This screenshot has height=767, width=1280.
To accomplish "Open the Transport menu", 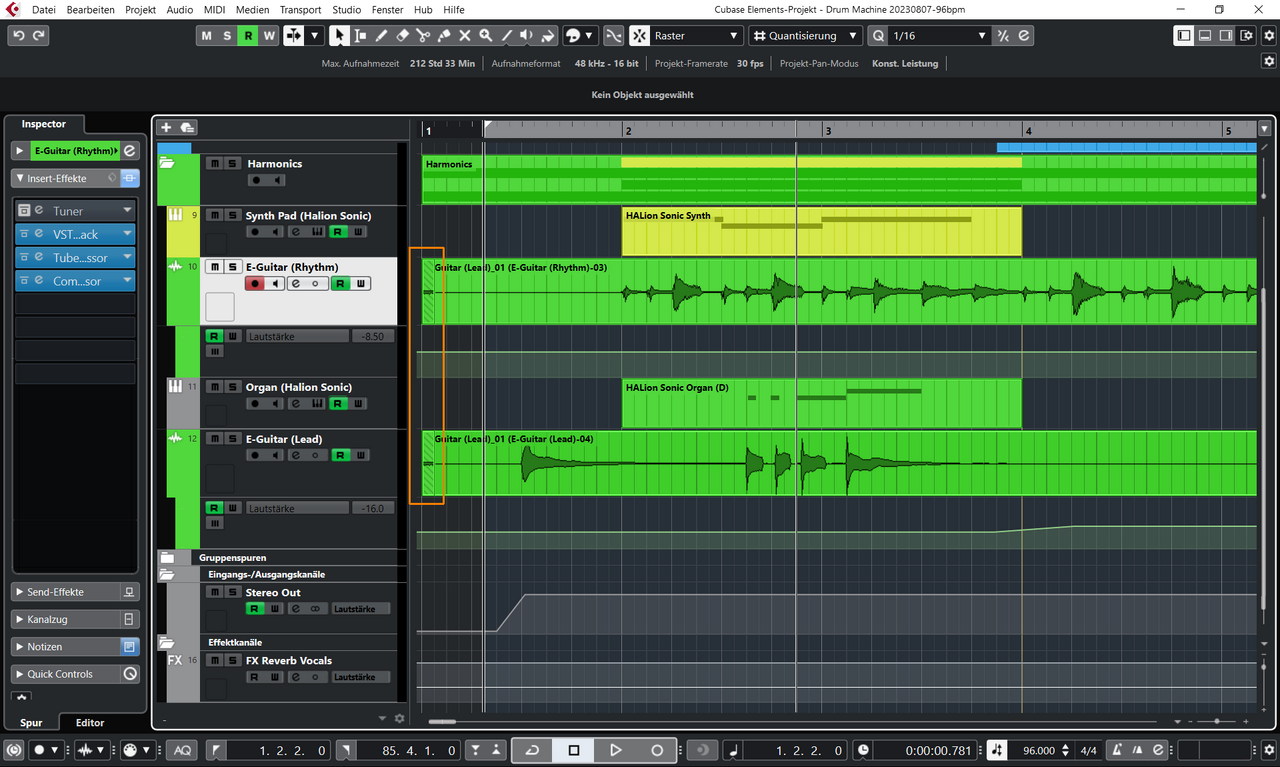I will point(300,9).
